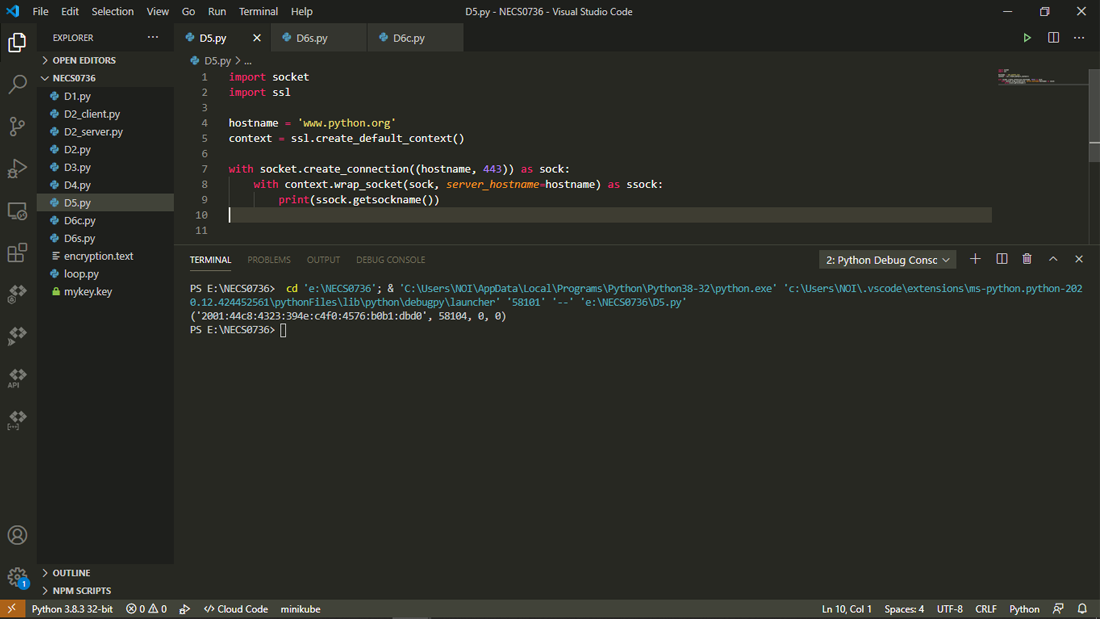
Task: Open the Python Debug Console terminal dropdown
Action: coord(888,260)
